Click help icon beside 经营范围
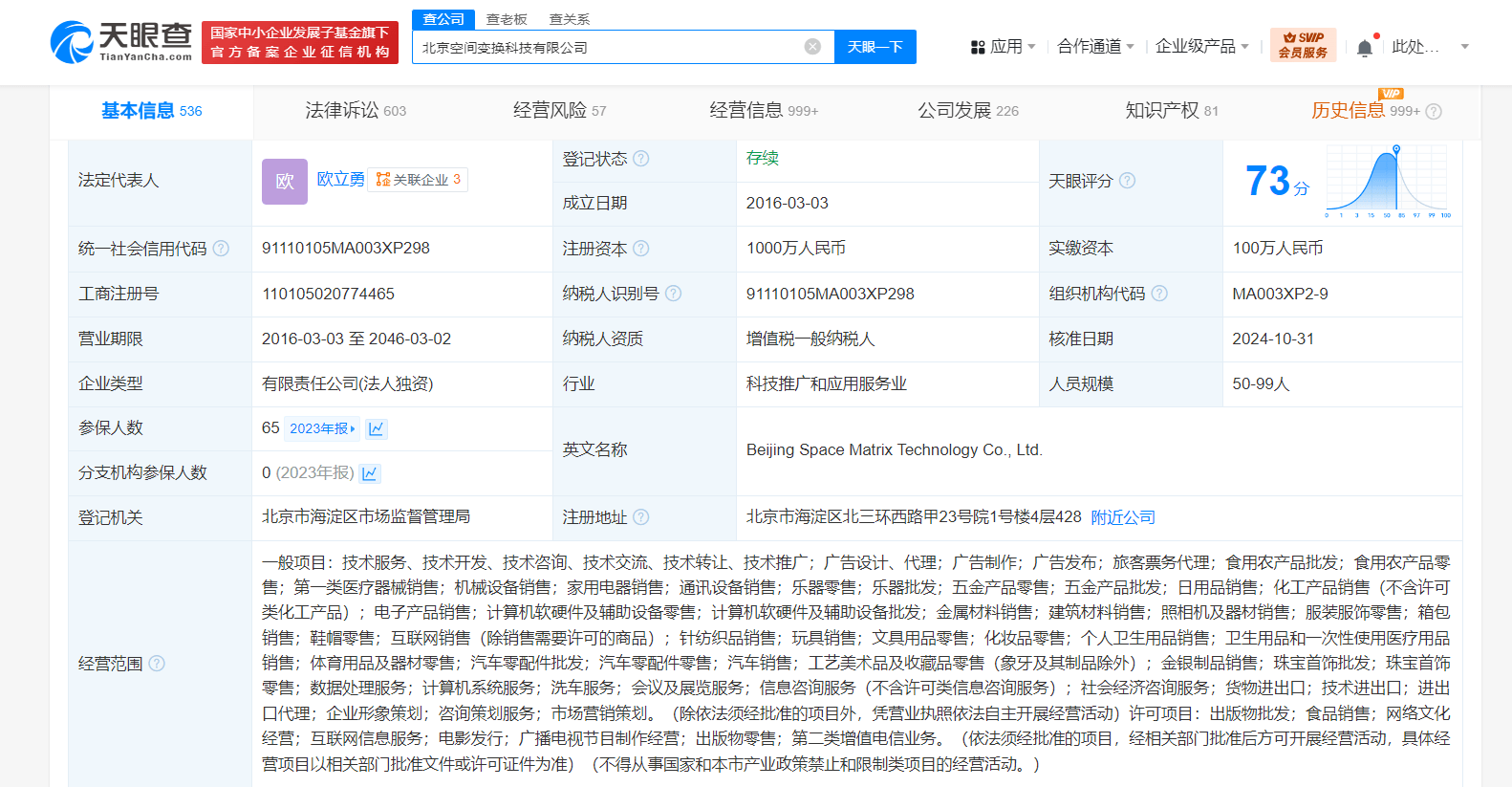This screenshot has width=1512, height=787. [x=157, y=664]
